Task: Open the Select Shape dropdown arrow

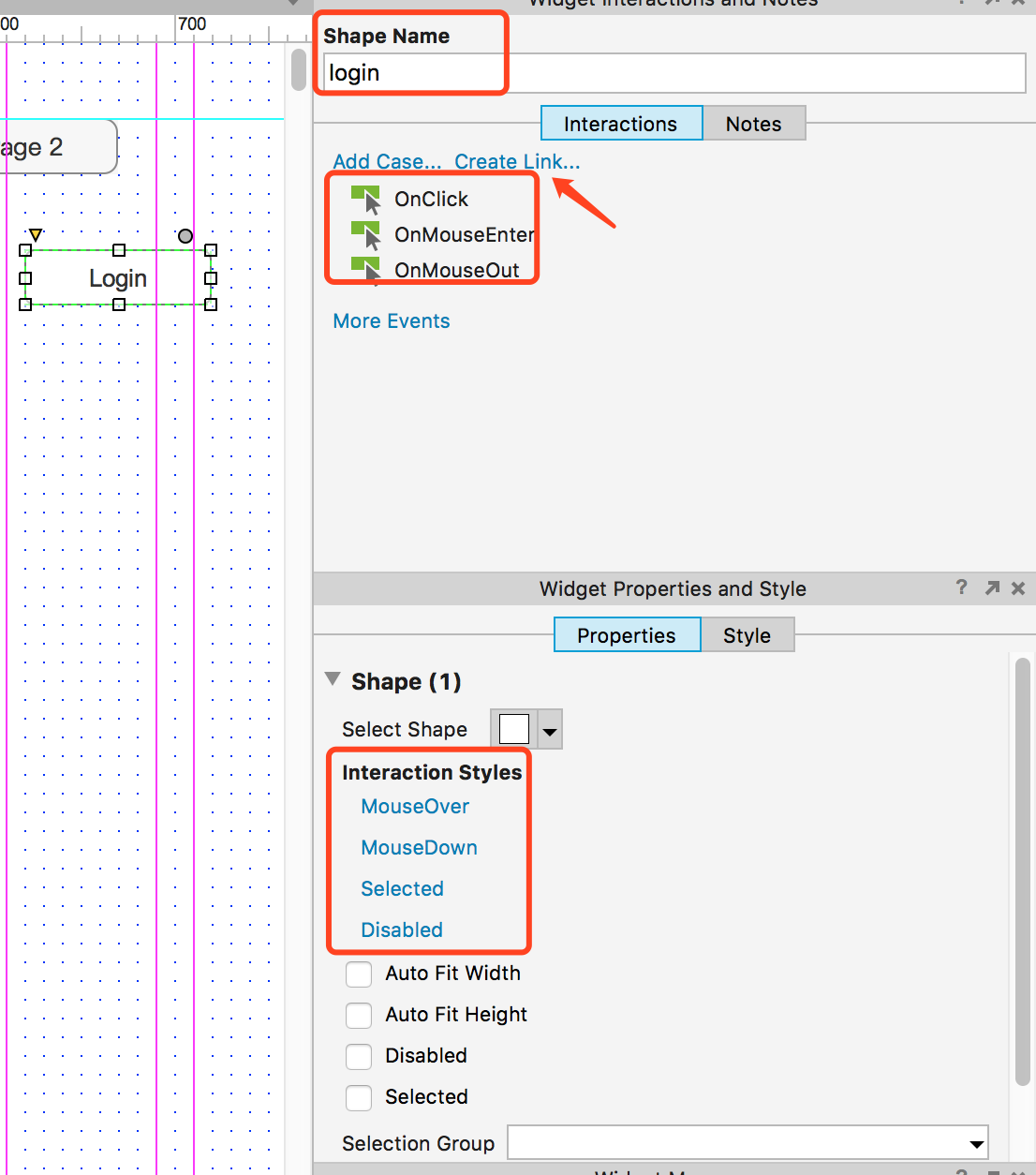Action: click(x=550, y=730)
